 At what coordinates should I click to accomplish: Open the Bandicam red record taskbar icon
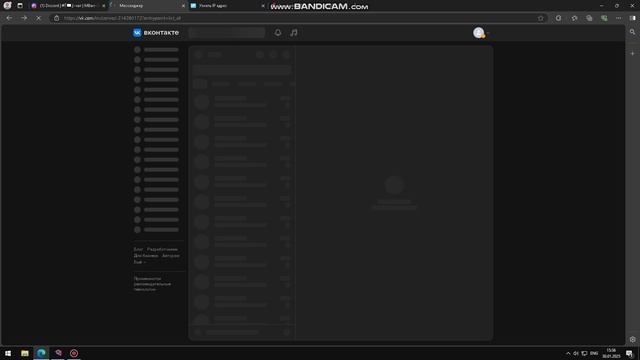[74, 353]
